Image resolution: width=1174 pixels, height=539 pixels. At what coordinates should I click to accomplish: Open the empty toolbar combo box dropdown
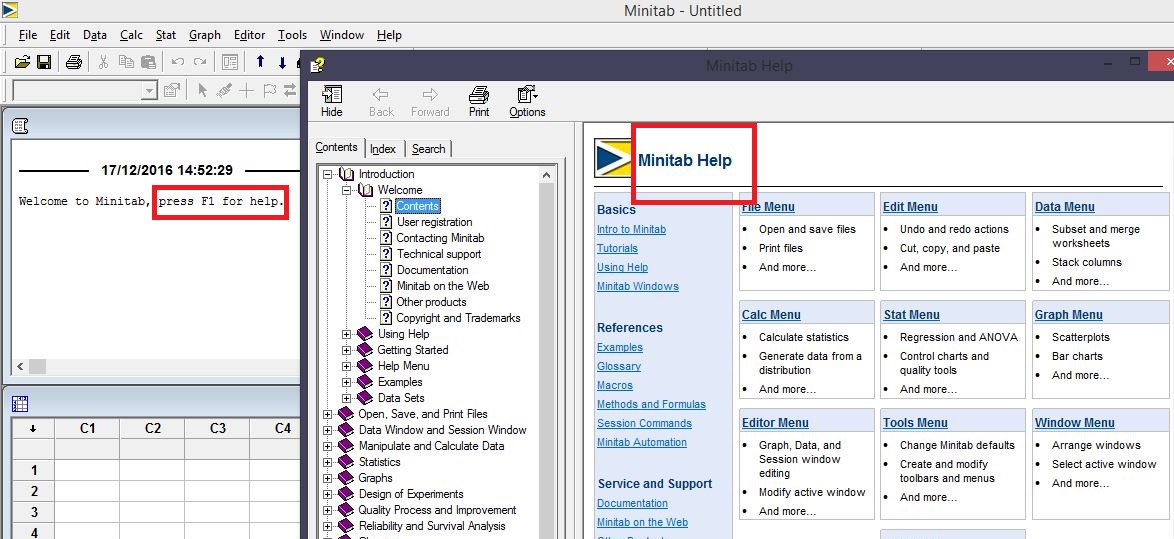click(x=150, y=91)
